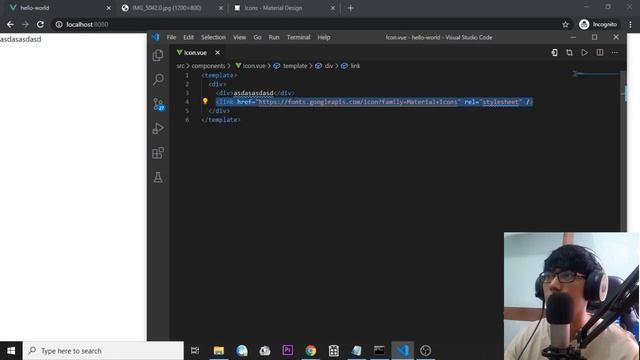Close the Icons - Material Design browser tab
The image size is (640, 360).
(x=333, y=8)
